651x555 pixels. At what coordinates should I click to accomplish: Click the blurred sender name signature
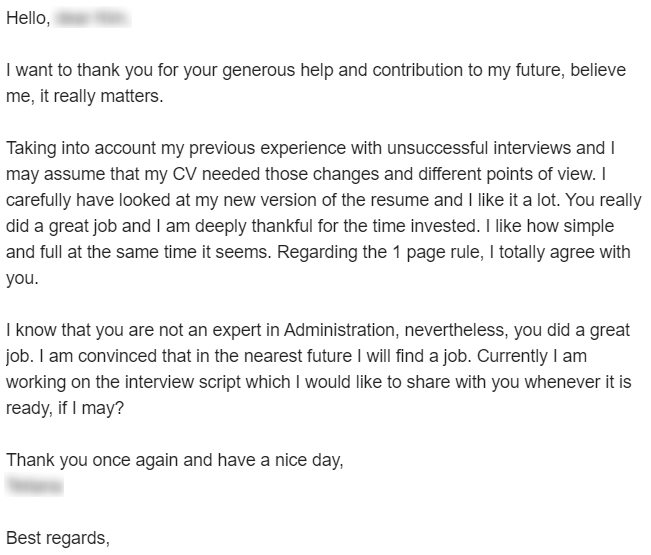pyautogui.click(x=35, y=486)
